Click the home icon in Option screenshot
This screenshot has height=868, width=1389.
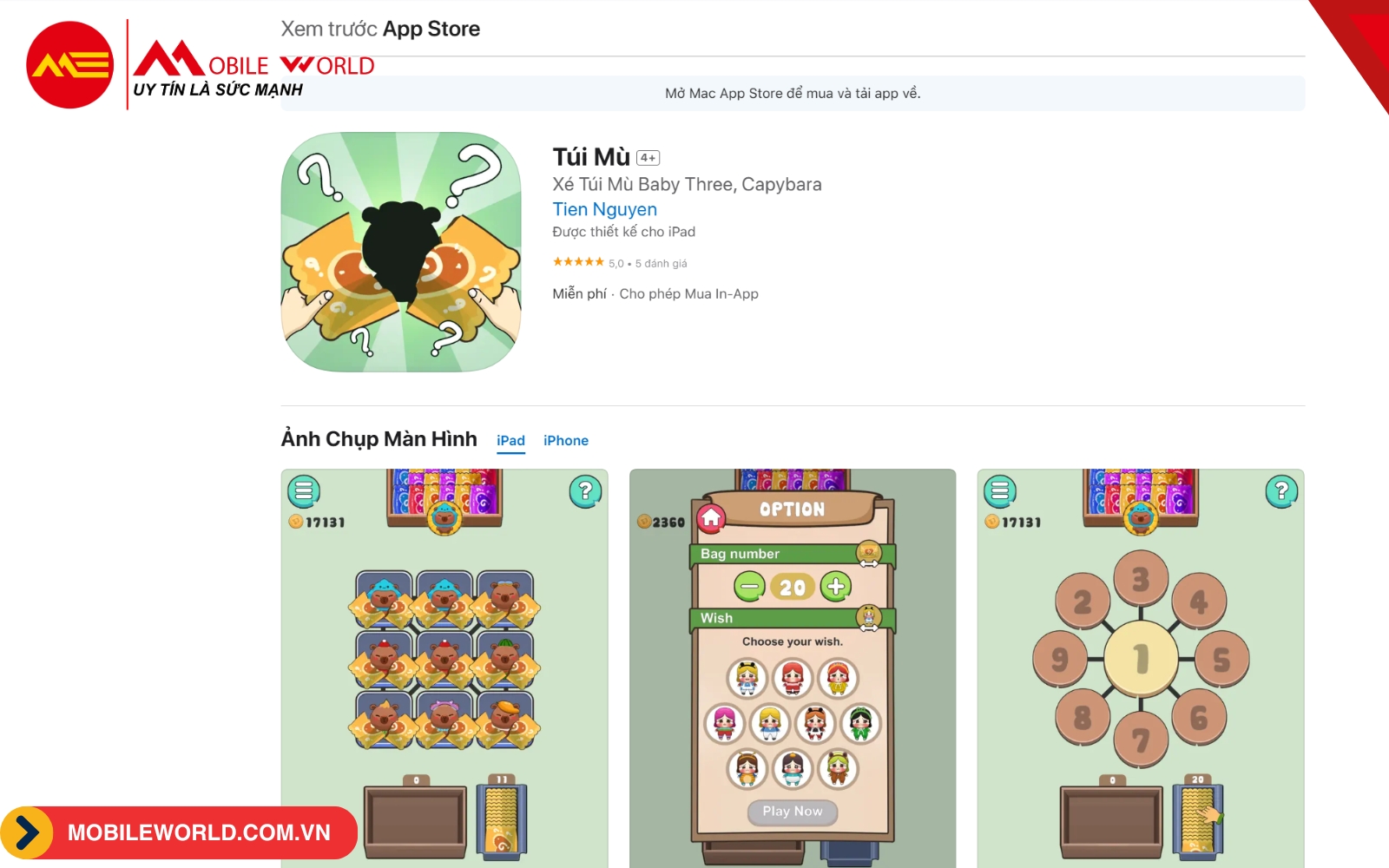coord(712,519)
